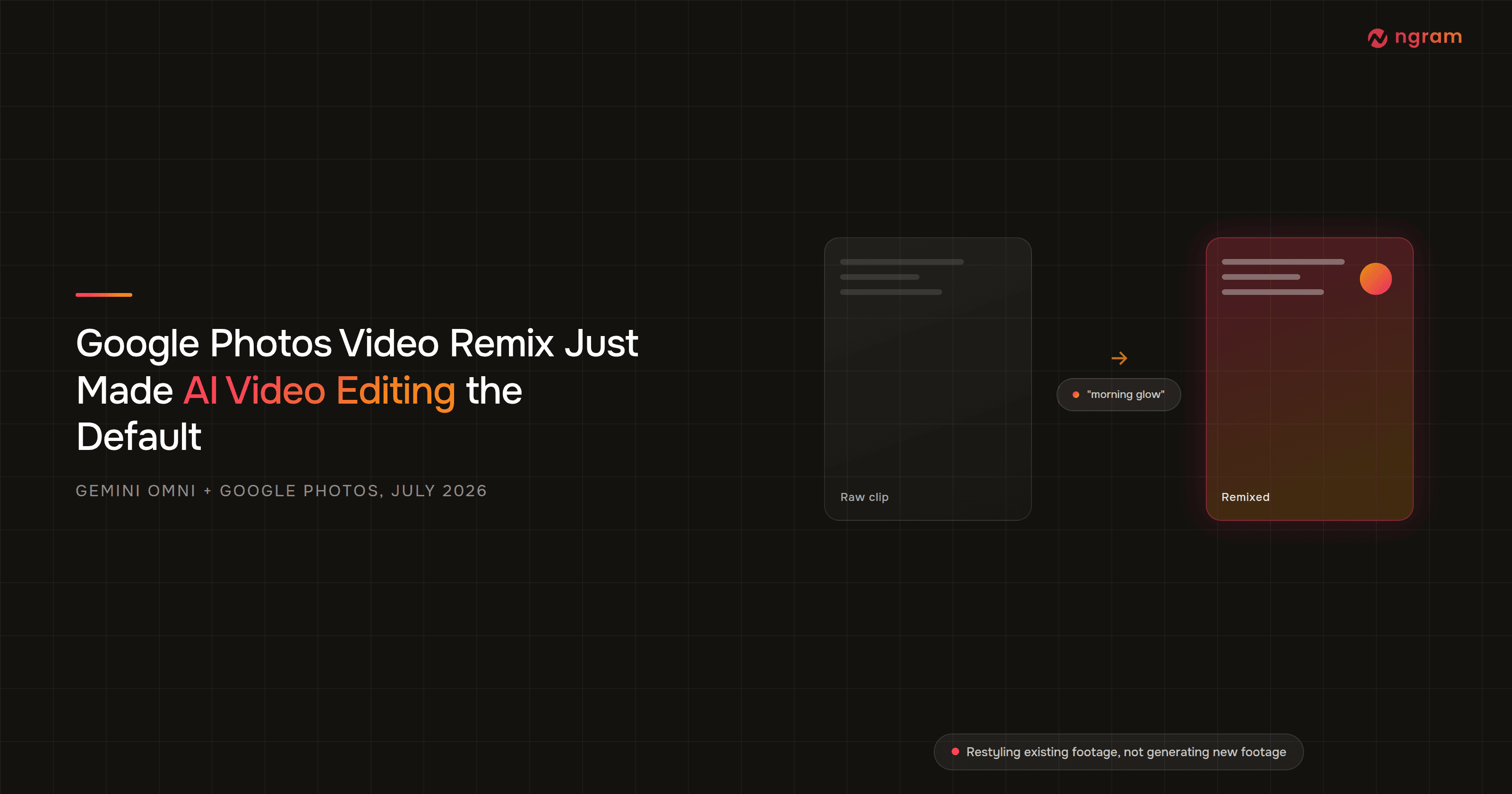This screenshot has width=1512, height=794.
Task: Click the headline "Google Photos Video Remix Just"
Action: coord(357,344)
